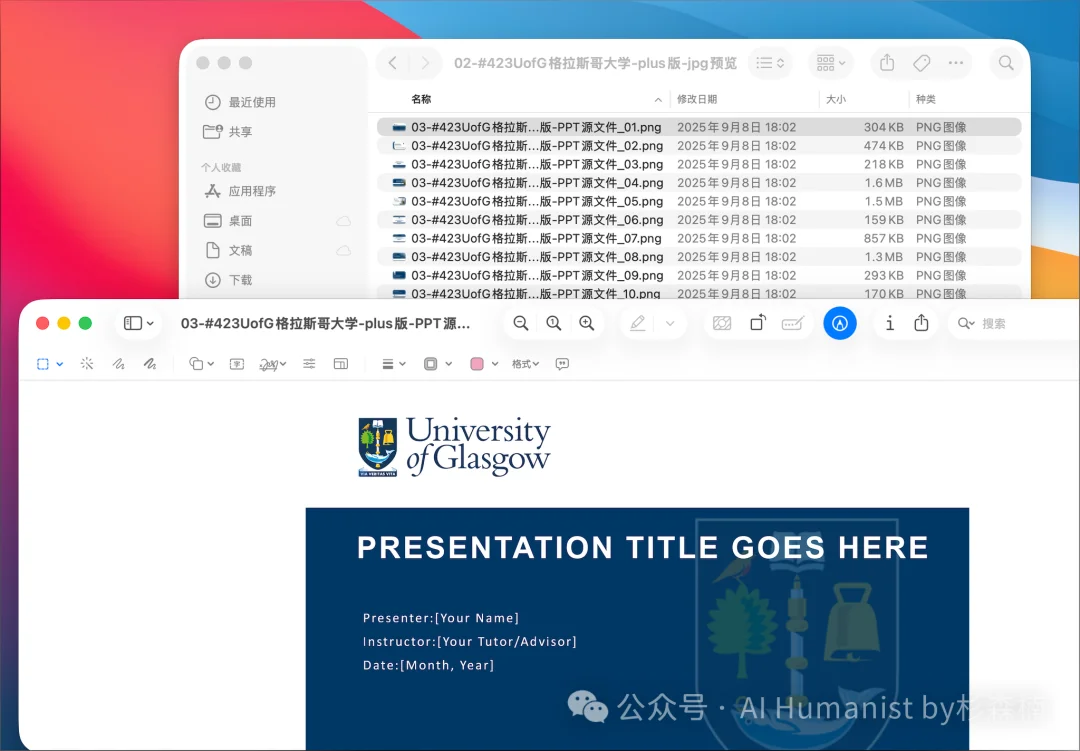Image resolution: width=1080 pixels, height=751 pixels.
Task: Click the zoom in magnifier in Preview
Action: (587, 323)
